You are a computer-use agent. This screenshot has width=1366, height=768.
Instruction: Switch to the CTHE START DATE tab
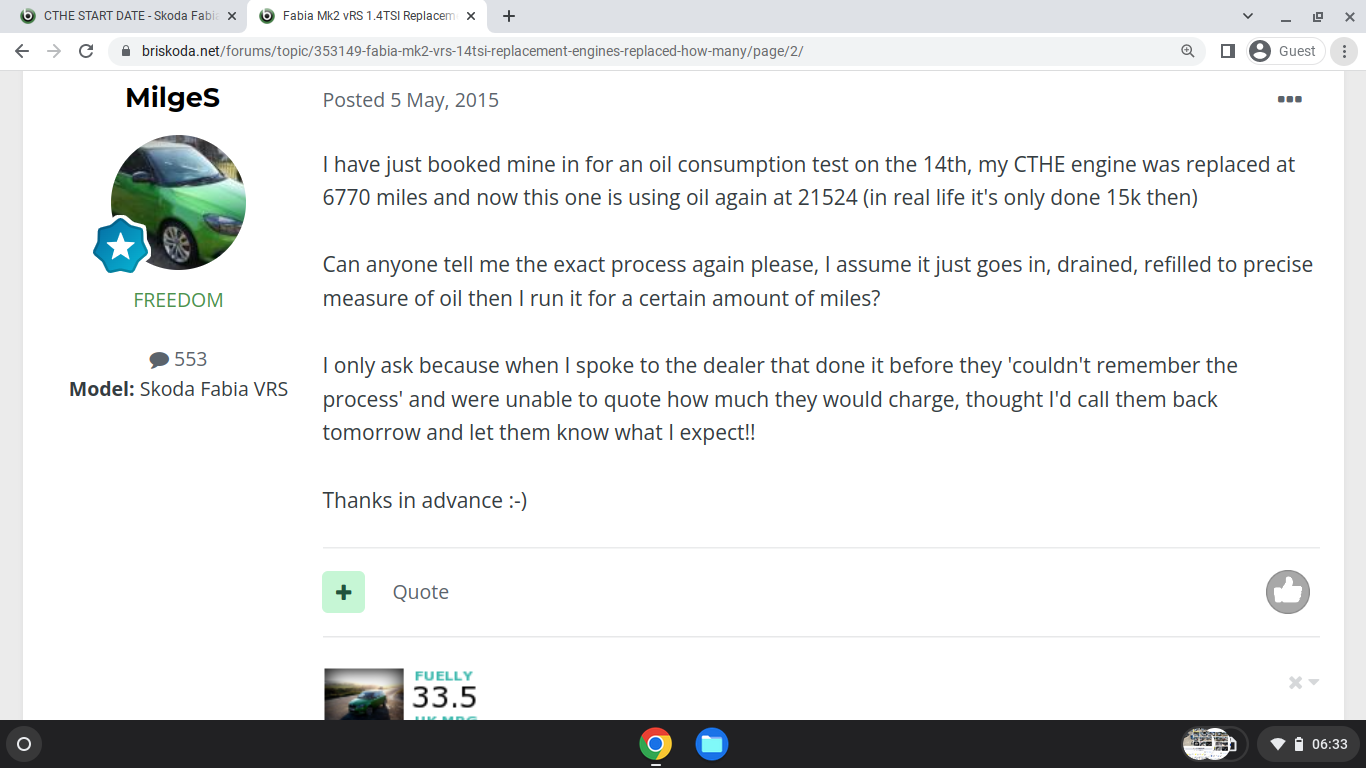127,16
